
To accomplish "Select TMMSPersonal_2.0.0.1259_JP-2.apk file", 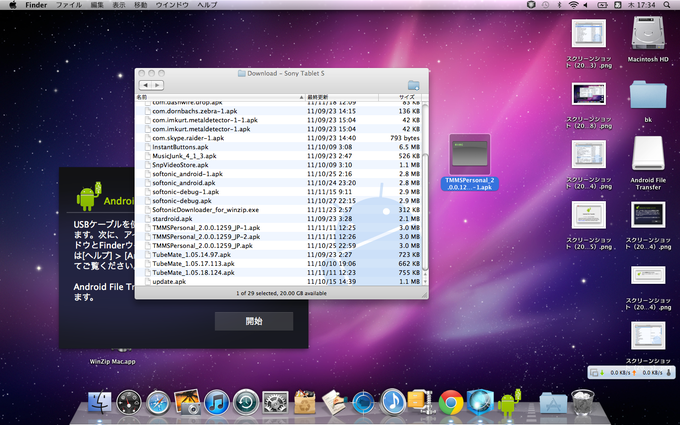I will coord(278,236).
